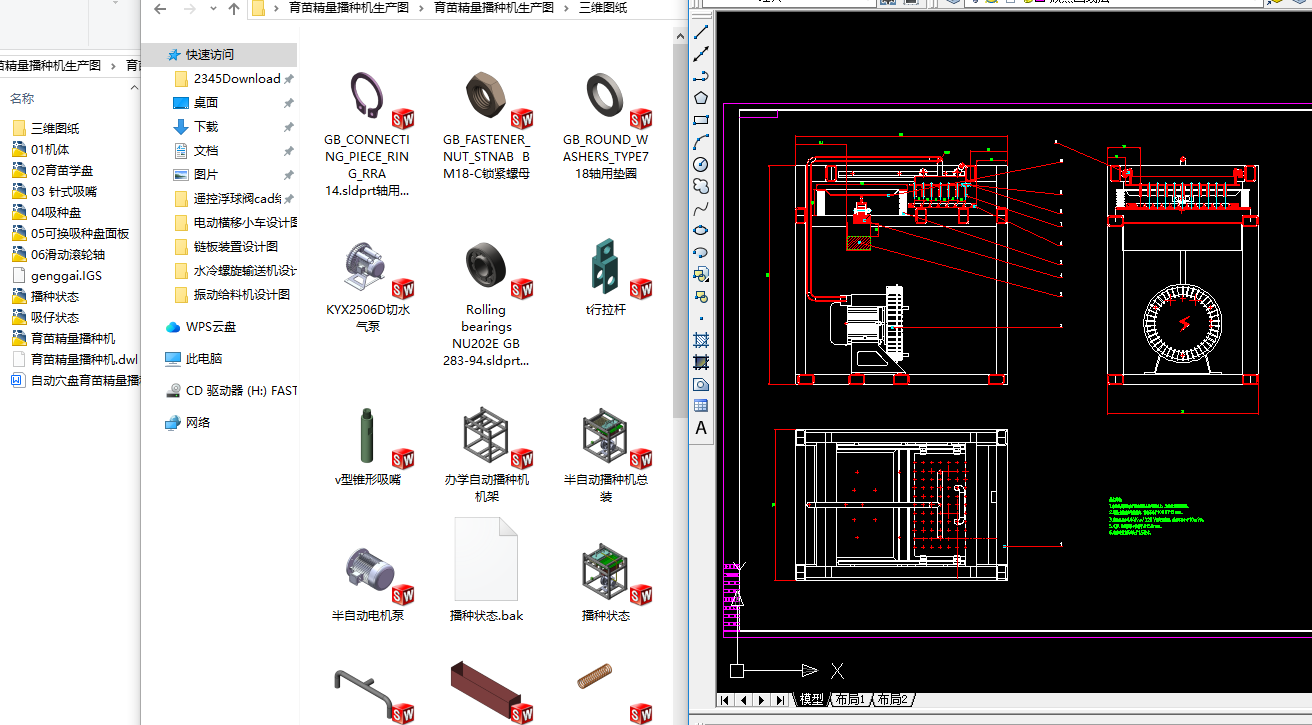Select the 半自动电机泵 part file
Viewport: 1312px width, 725px height.
pos(367,584)
